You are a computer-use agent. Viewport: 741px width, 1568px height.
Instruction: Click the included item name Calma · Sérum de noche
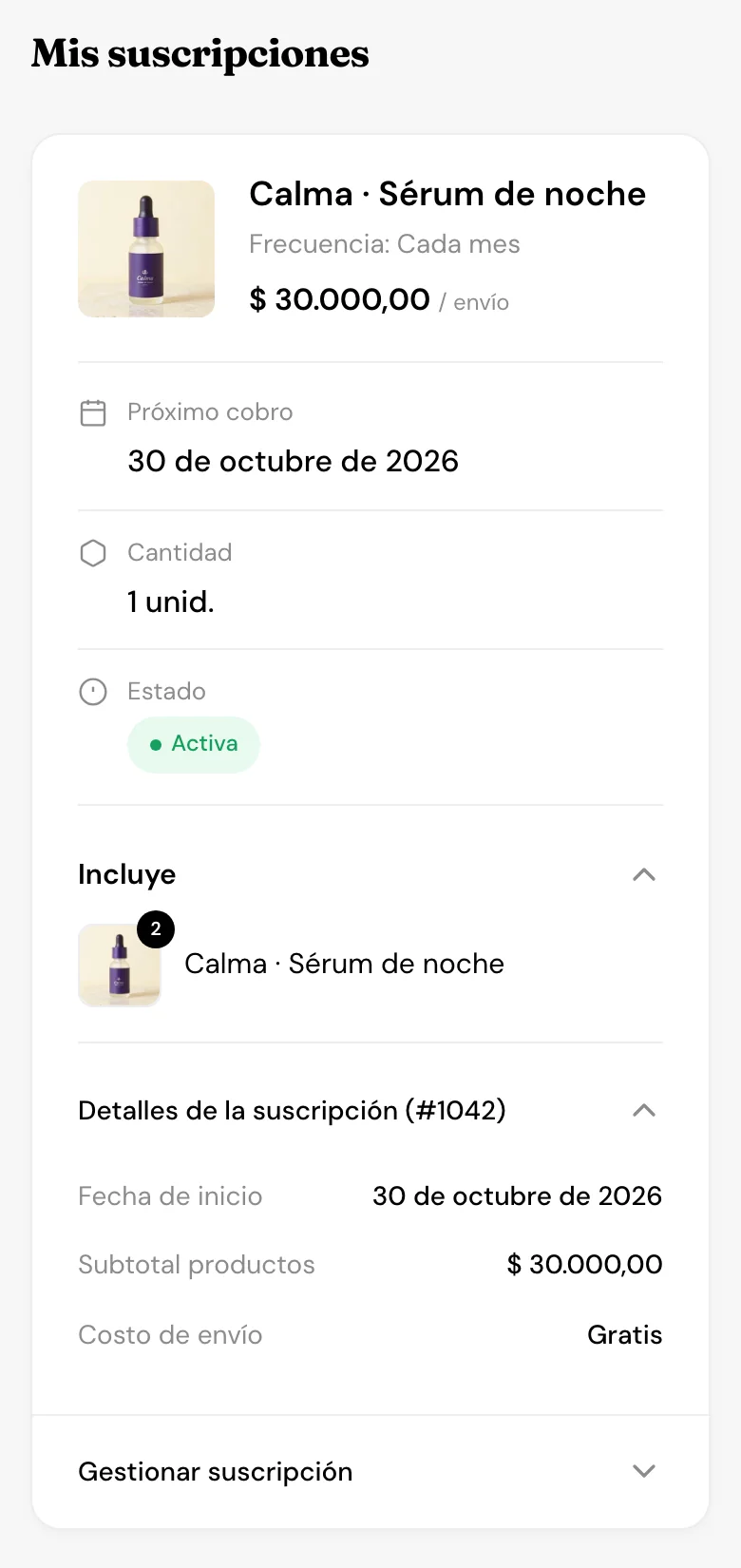click(344, 964)
